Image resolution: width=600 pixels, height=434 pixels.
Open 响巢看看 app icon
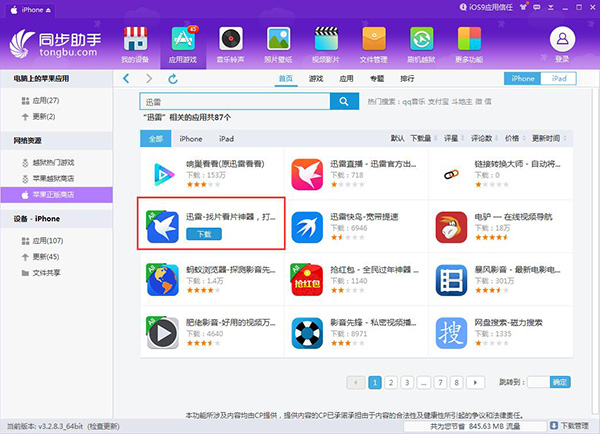pyautogui.click(x=163, y=175)
